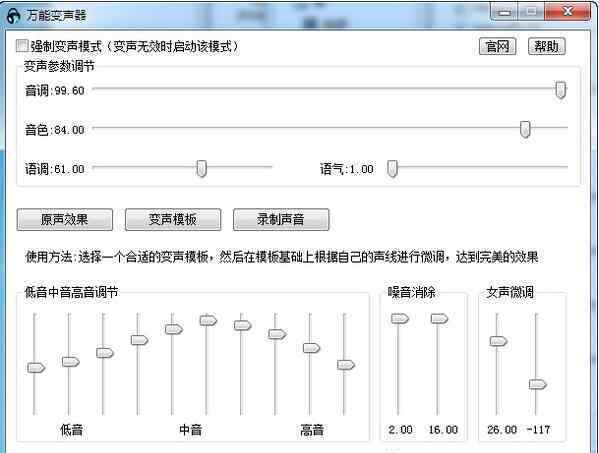
Task: Enable the 强制变声模式 checkbox
Action: [x=22, y=46]
